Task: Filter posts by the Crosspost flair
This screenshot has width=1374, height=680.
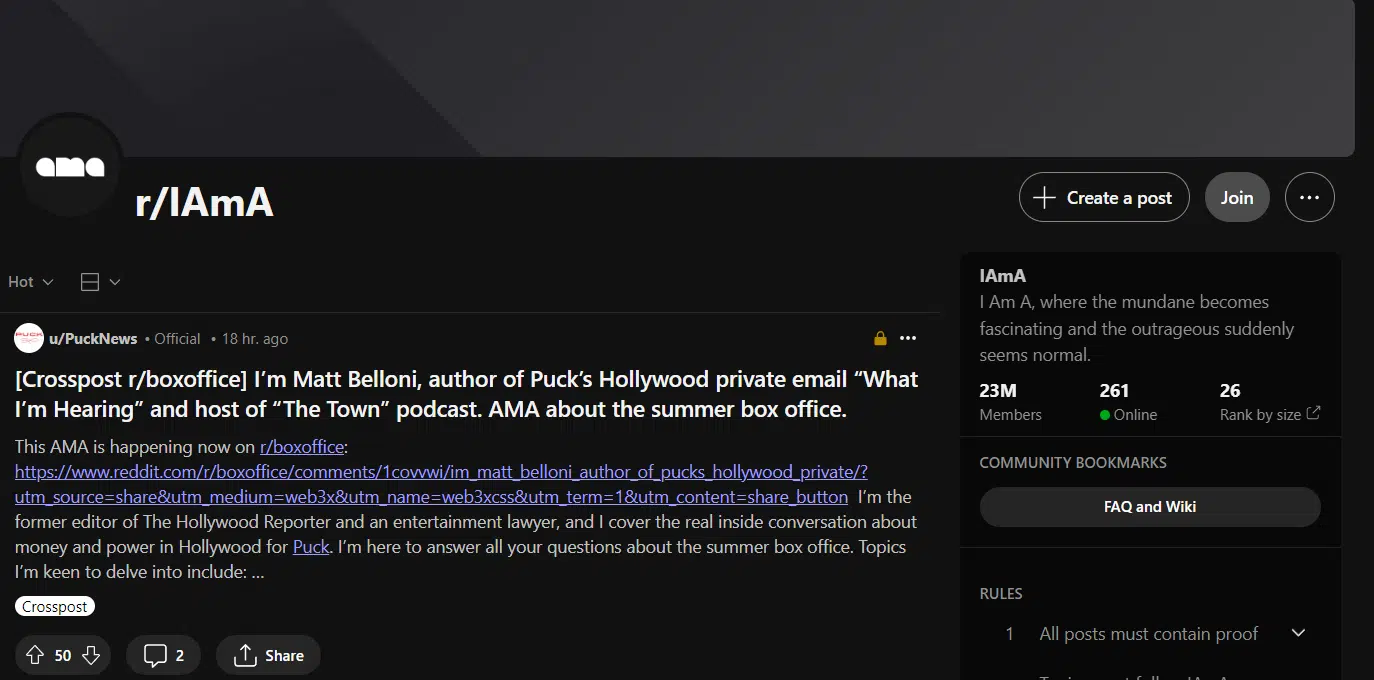Action: [x=54, y=606]
